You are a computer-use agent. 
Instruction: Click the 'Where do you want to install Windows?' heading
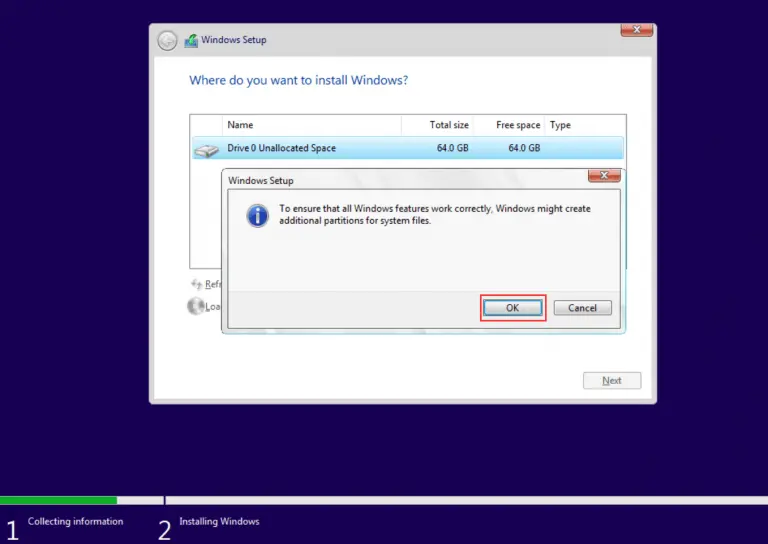(299, 80)
